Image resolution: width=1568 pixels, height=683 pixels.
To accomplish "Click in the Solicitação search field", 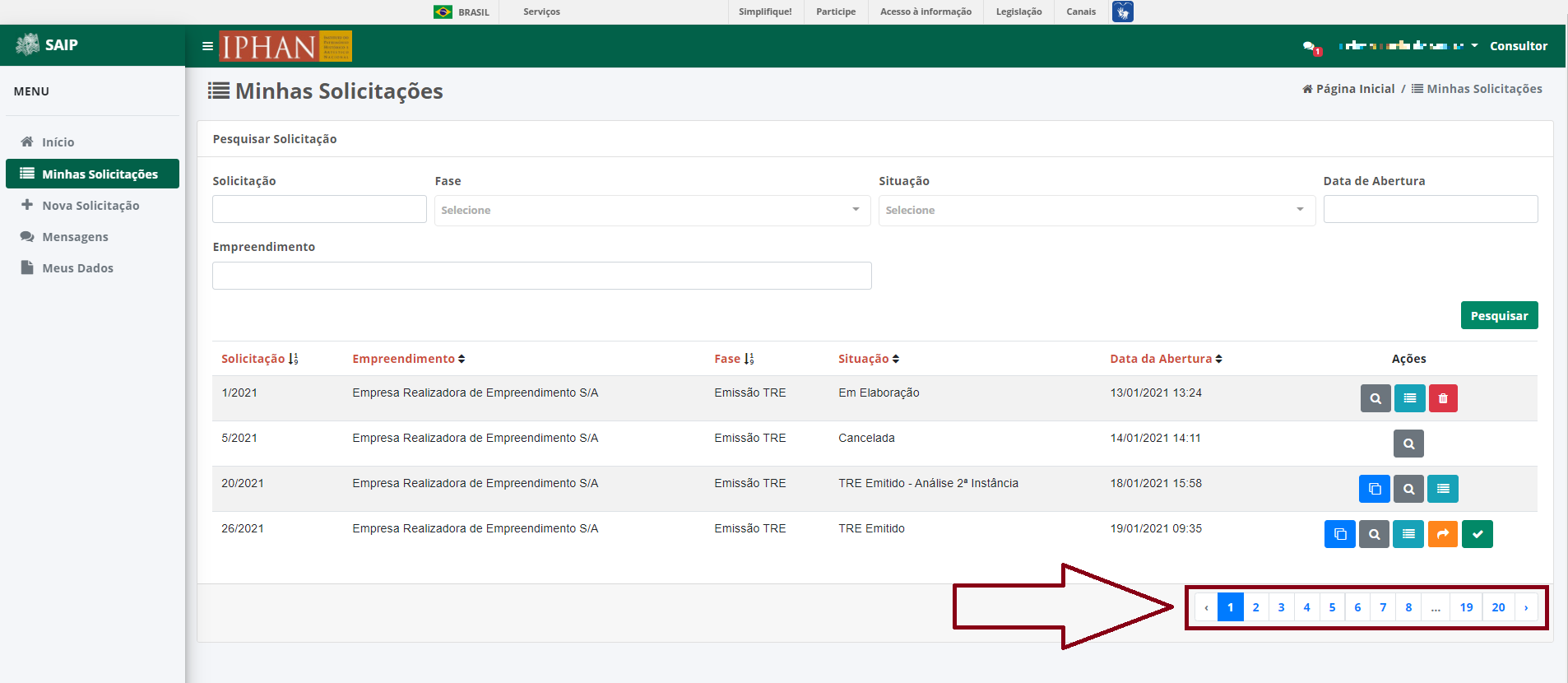I will (x=319, y=209).
